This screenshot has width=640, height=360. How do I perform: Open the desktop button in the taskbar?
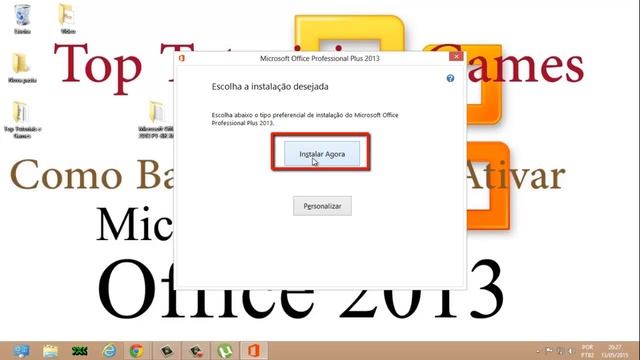point(20,351)
